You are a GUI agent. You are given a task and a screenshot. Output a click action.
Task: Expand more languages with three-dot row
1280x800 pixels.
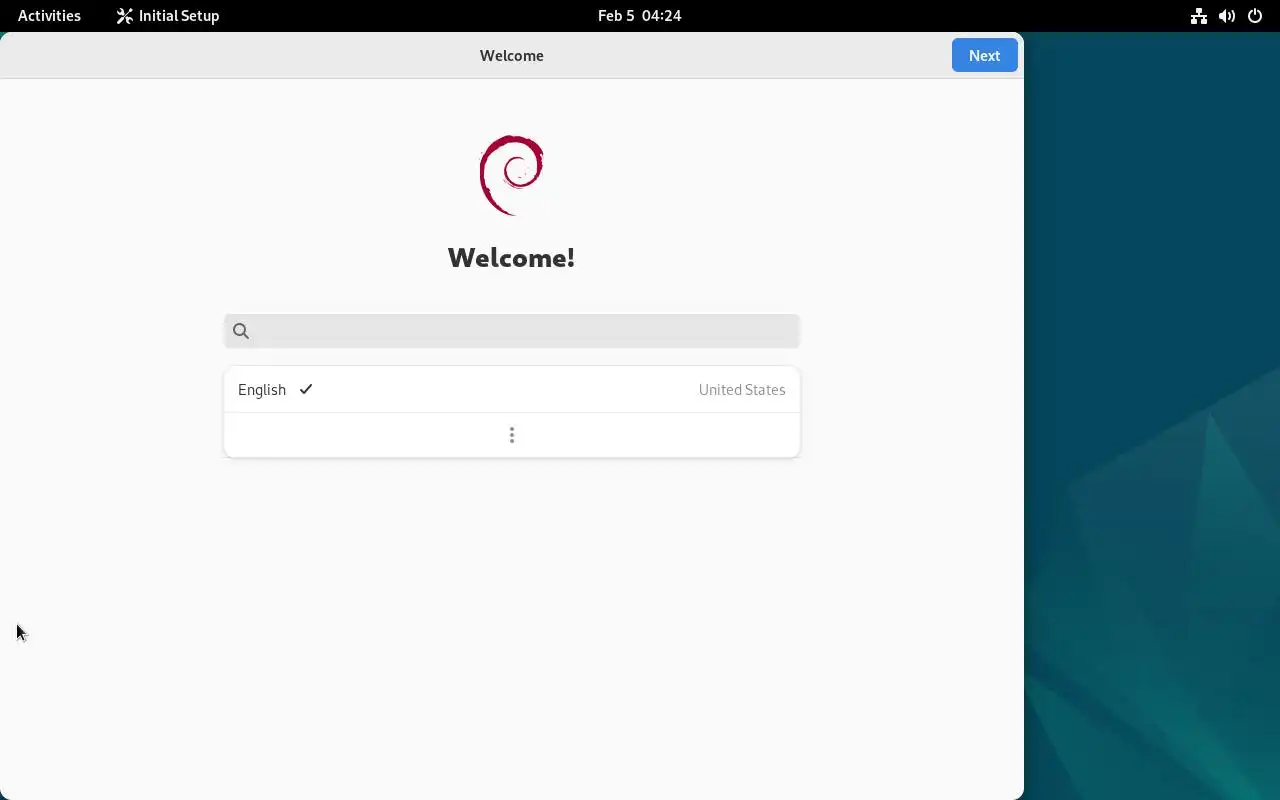pyautogui.click(x=512, y=435)
